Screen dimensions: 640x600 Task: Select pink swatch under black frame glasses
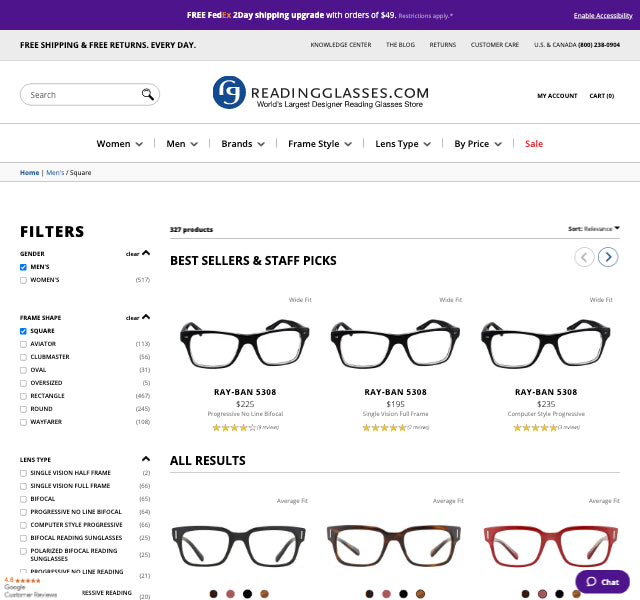click(230, 594)
